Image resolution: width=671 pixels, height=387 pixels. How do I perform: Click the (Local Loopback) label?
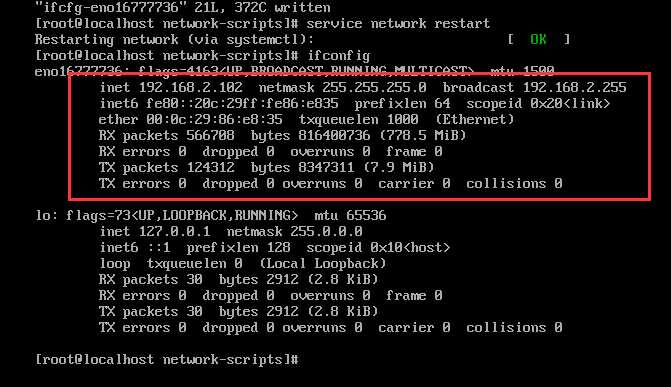(323, 264)
